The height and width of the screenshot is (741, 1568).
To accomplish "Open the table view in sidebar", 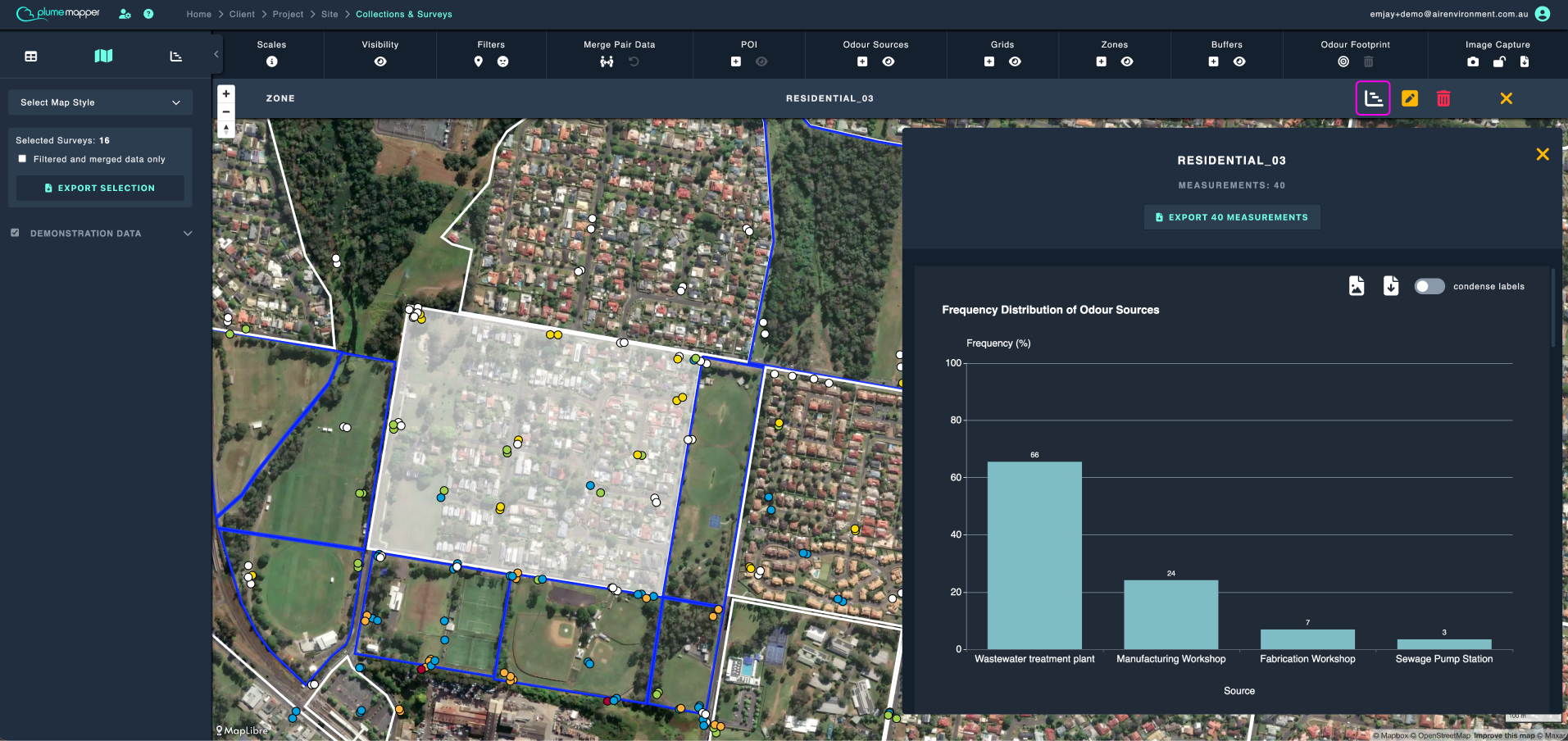I will pyautogui.click(x=31, y=57).
